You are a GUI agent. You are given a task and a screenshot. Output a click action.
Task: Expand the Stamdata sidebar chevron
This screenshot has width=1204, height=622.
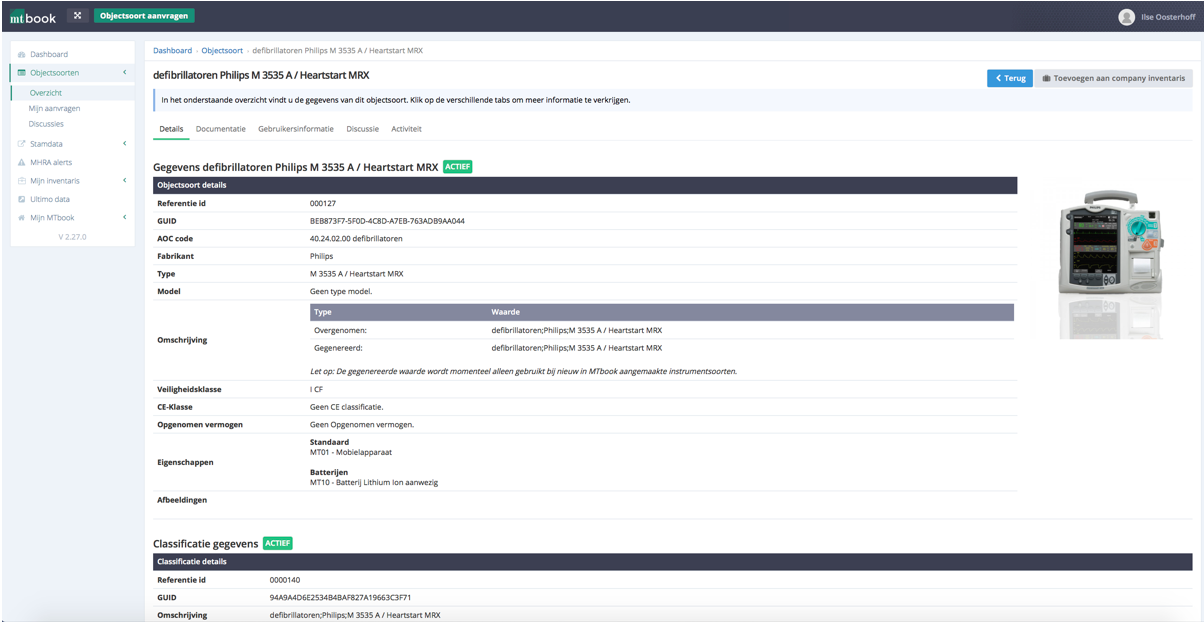click(x=124, y=143)
